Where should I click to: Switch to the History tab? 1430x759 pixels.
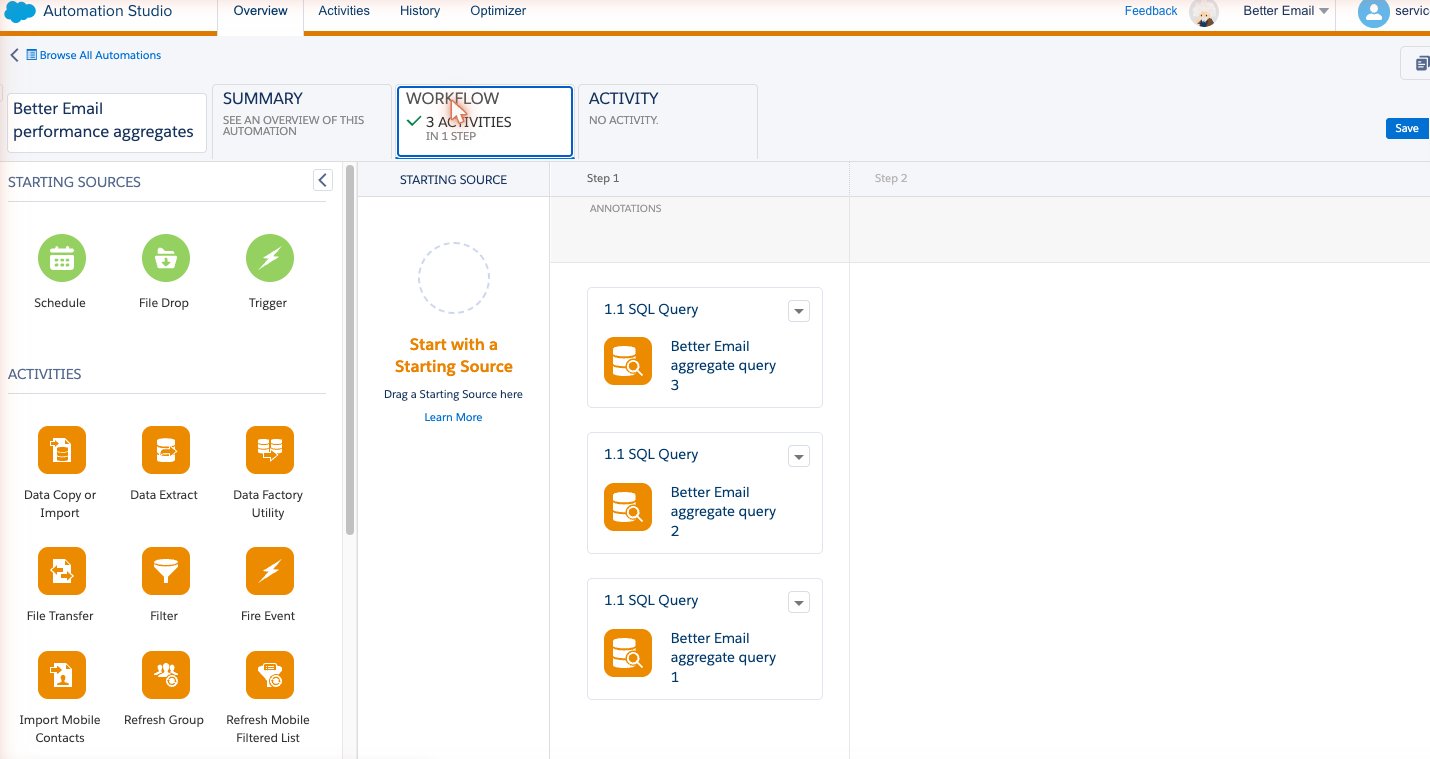(420, 11)
